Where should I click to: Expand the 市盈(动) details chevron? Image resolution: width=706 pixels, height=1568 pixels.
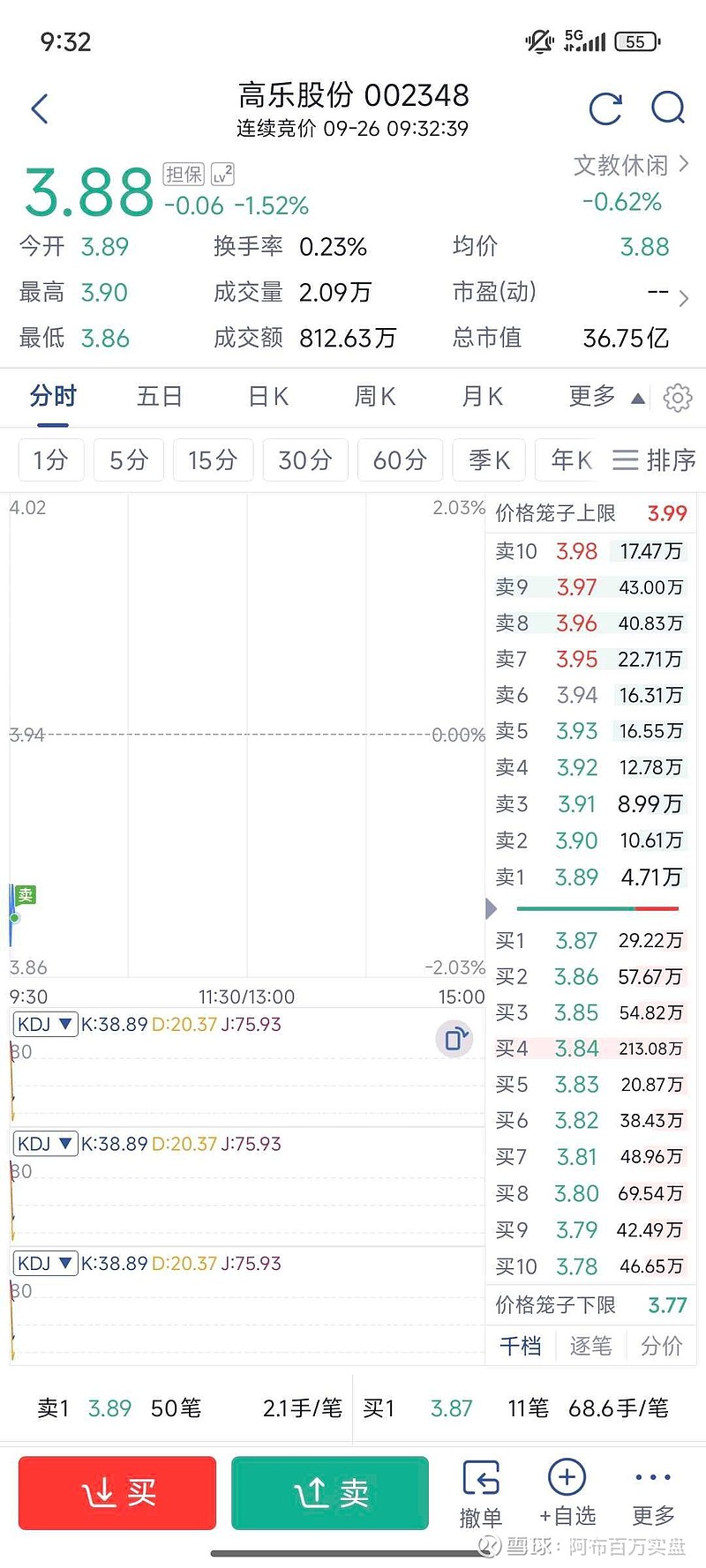click(683, 299)
